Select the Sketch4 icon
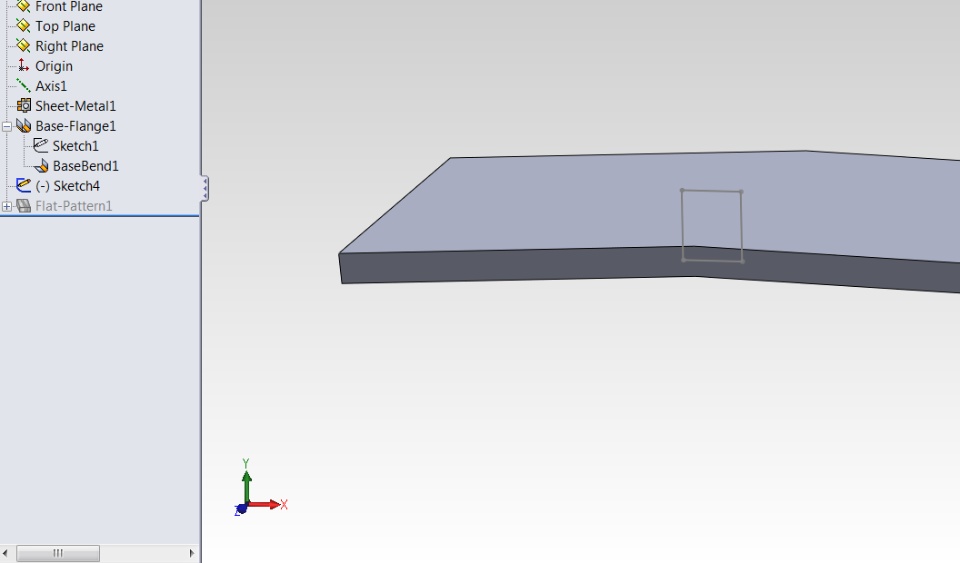The image size is (960, 563). [x=23, y=185]
